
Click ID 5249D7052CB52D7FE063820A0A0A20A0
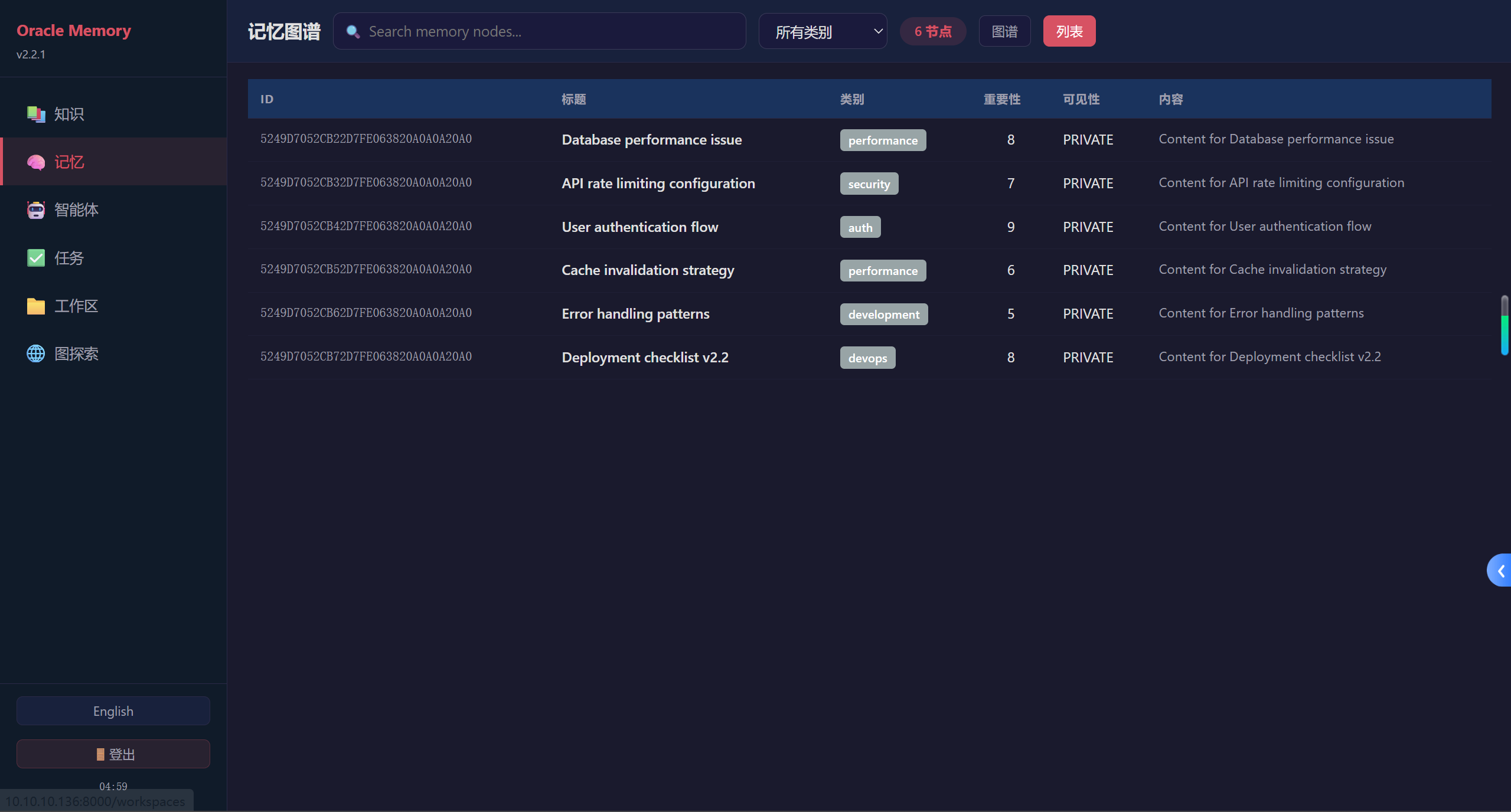[x=366, y=269]
